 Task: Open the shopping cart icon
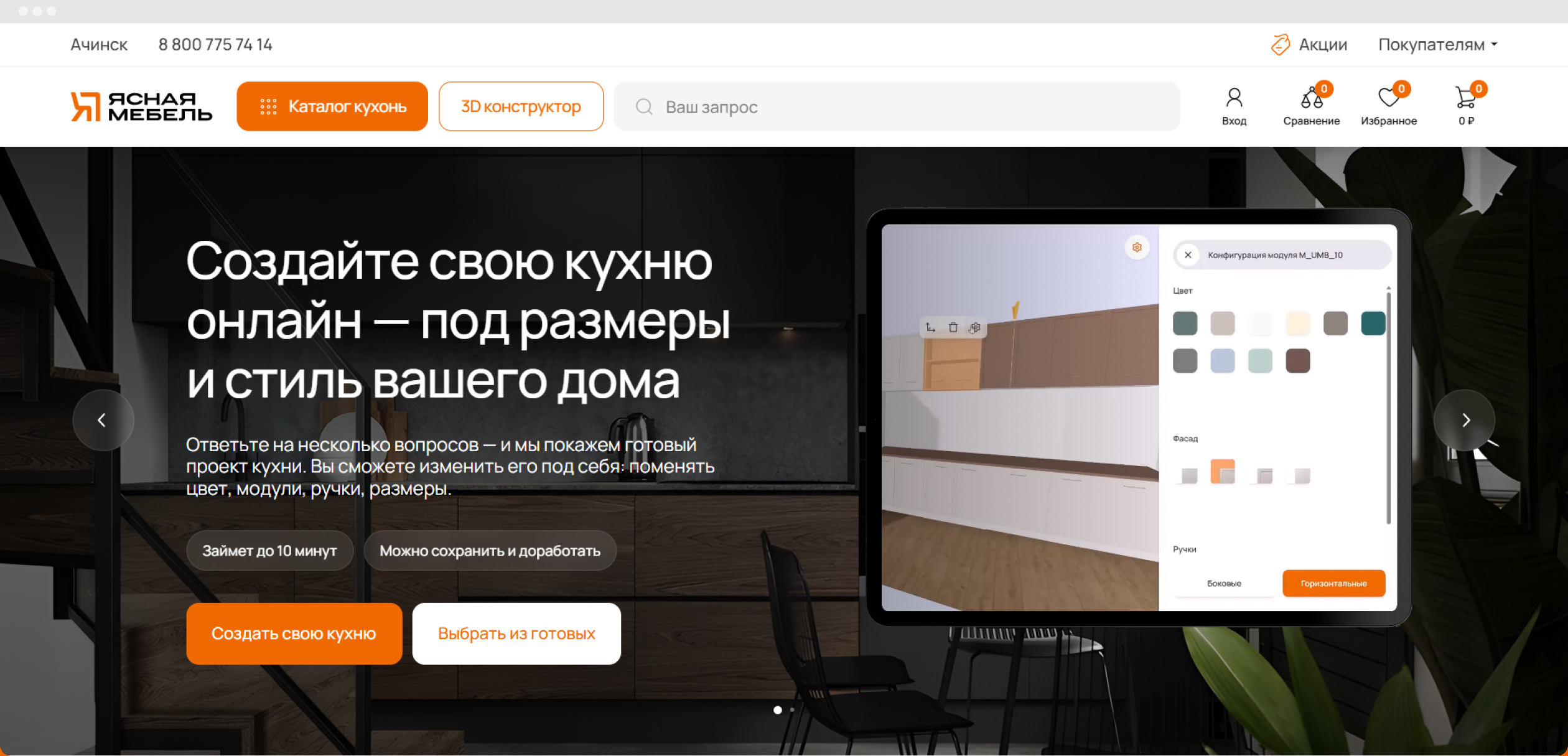[x=1465, y=98]
